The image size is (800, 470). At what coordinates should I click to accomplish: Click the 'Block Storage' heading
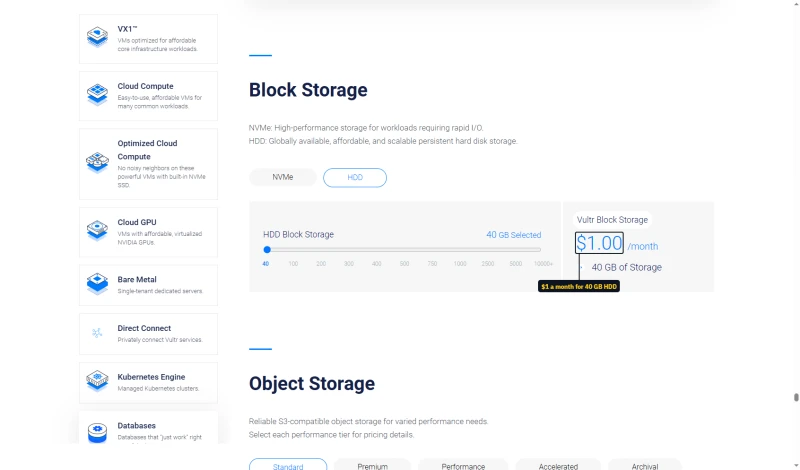coord(308,90)
